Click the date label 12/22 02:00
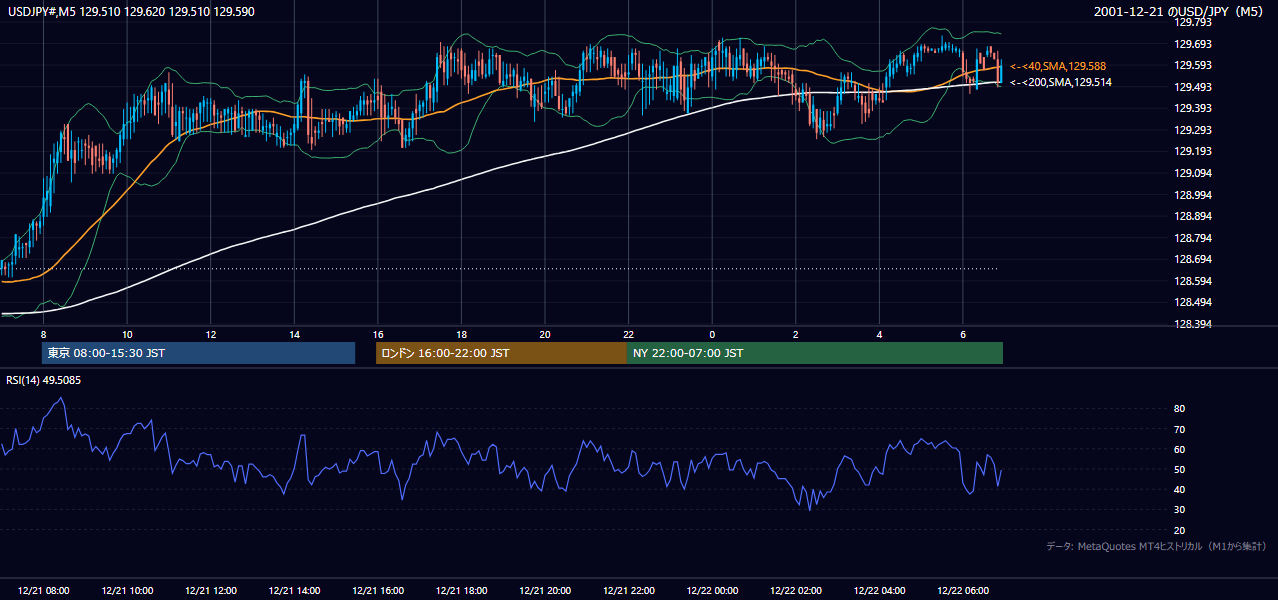The height and width of the screenshot is (600, 1278). (795, 591)
